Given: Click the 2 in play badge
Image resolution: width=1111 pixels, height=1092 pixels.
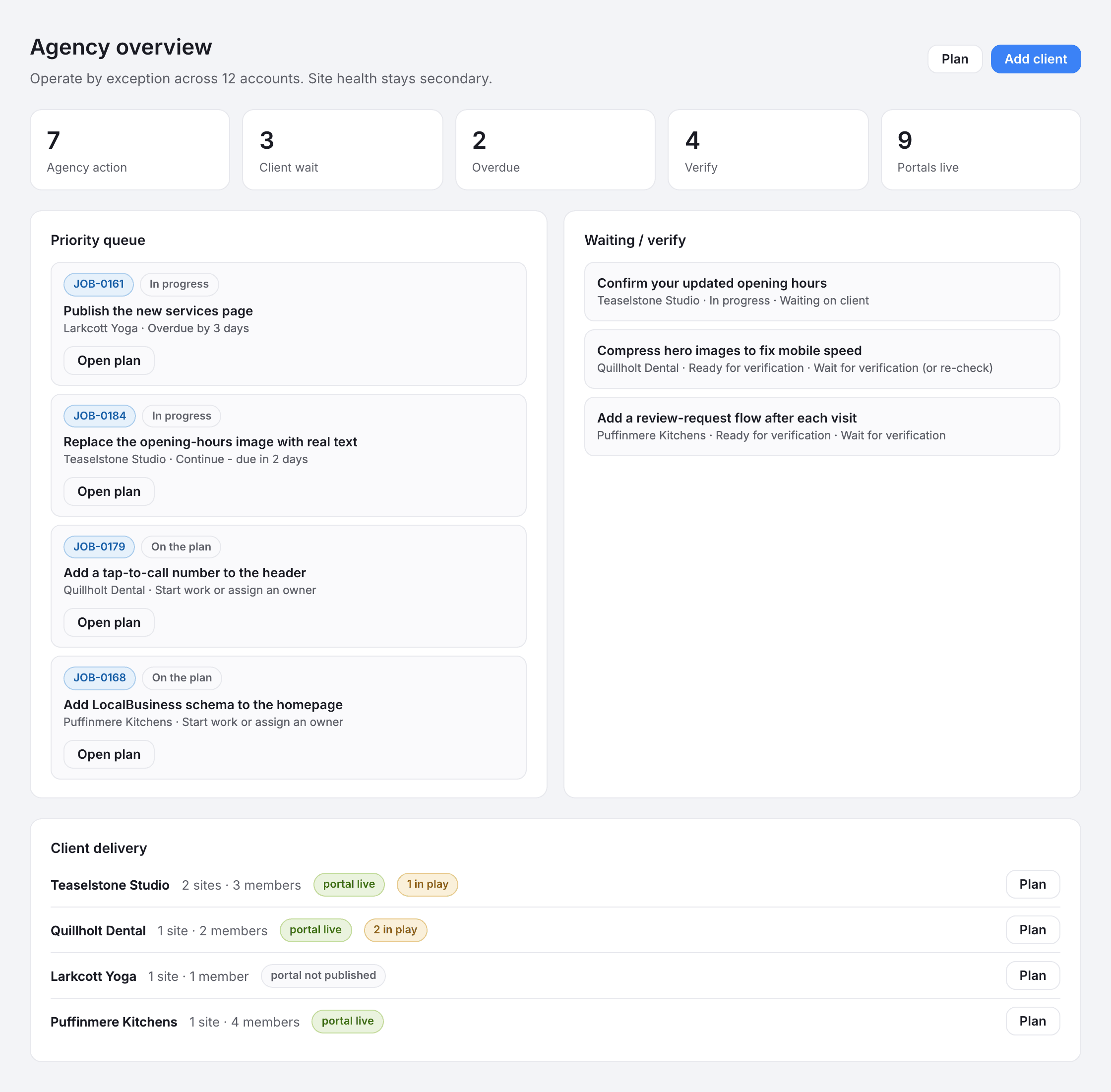Looking at the screenshot, I should (395, 930).
